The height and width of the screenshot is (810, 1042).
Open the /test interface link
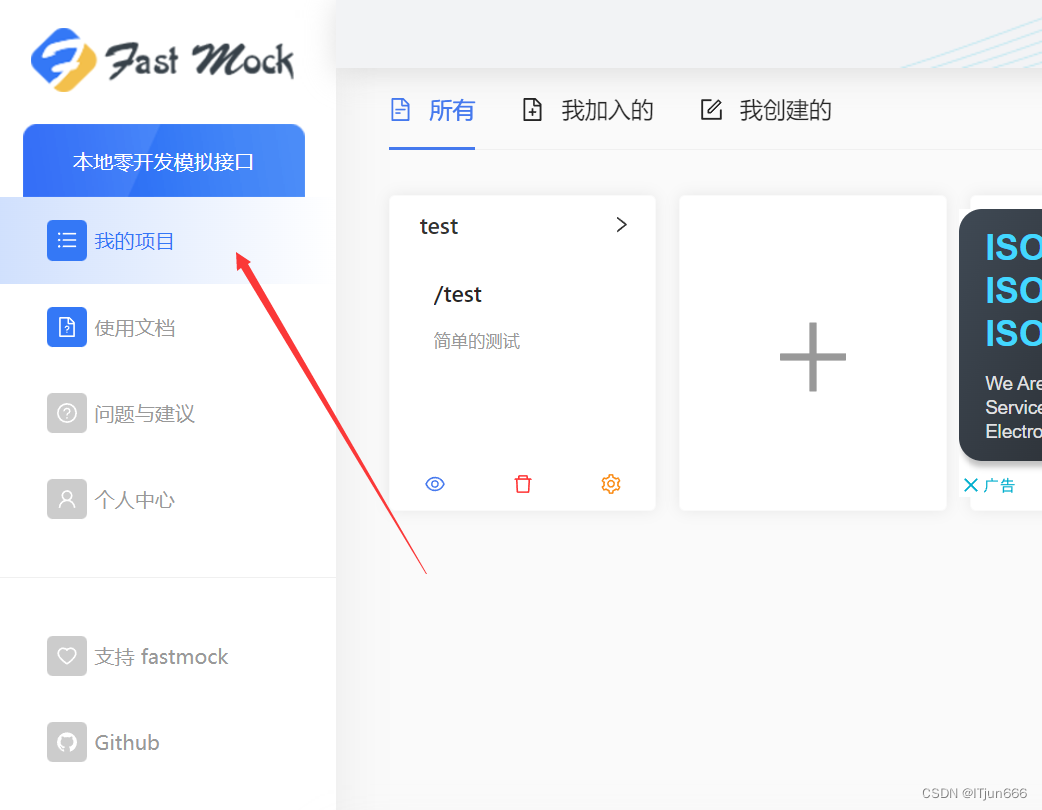pyautogui.click(x=457, y=294)
